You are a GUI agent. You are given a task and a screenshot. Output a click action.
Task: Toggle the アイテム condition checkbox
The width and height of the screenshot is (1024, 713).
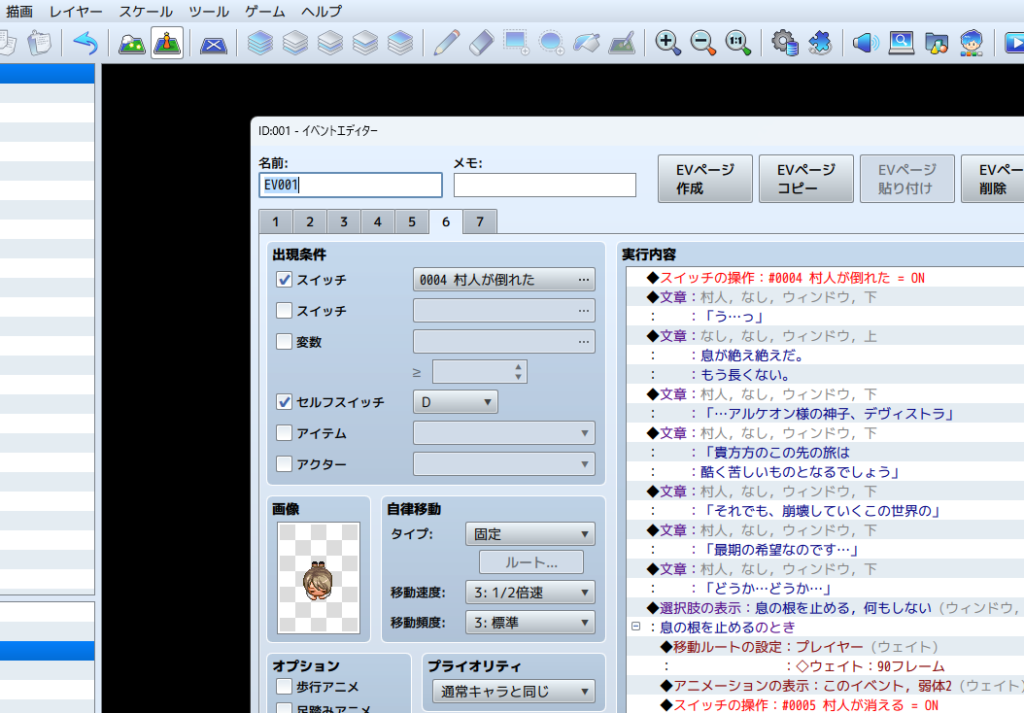point(284,433)
